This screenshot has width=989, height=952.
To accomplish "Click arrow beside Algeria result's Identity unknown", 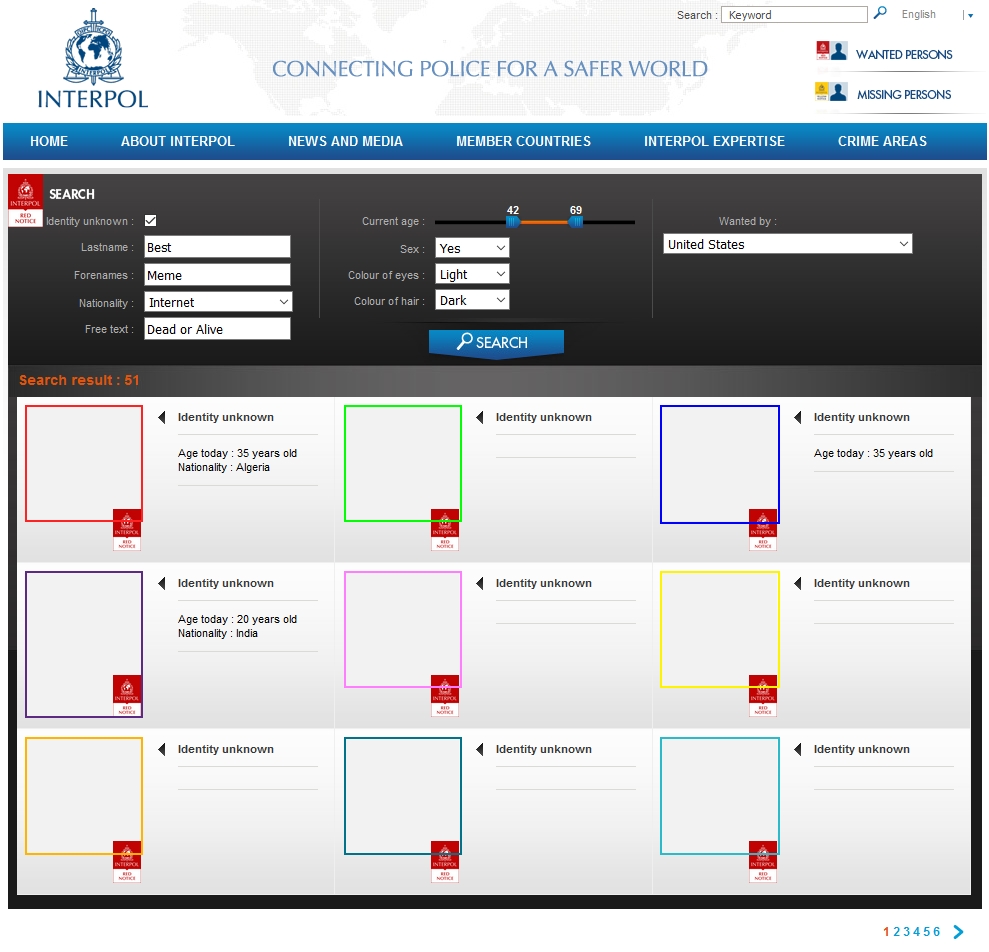I will pyautogui.click(x=162, y=417).
